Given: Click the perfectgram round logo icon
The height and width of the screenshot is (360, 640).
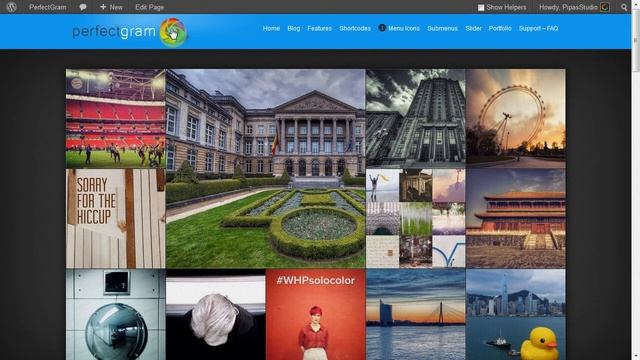Looking at the screenshot, I should click(x=173, y=32).
